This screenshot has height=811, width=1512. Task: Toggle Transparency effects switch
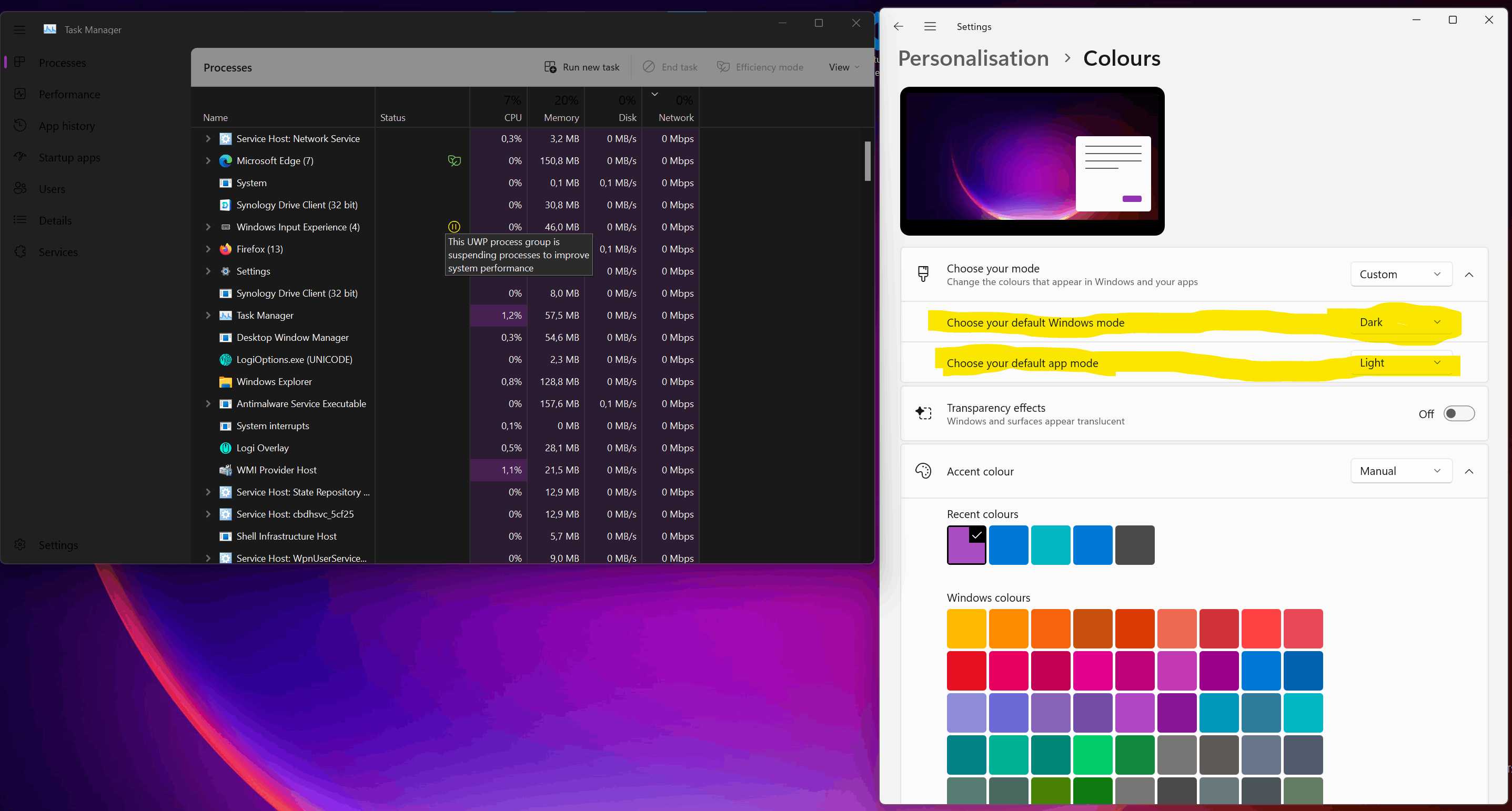pyautogui.click(x=1458, y=414)
